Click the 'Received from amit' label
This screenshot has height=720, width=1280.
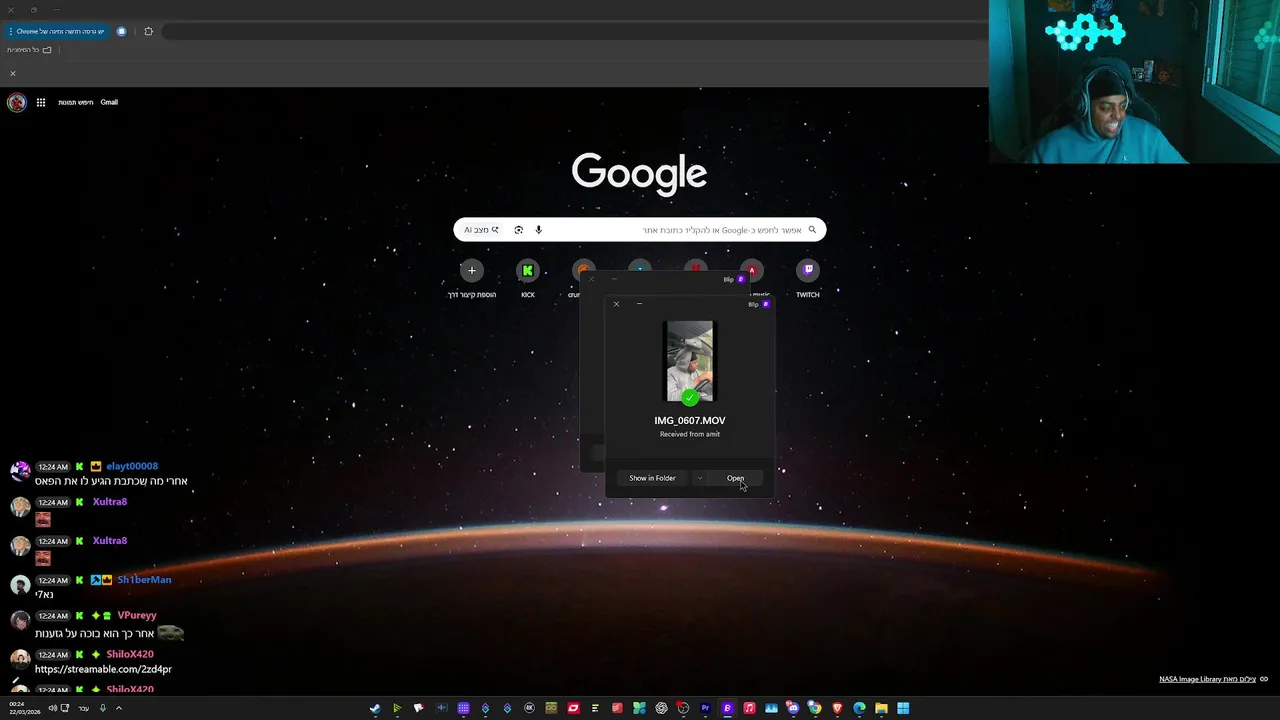click(x=690, y=434)
